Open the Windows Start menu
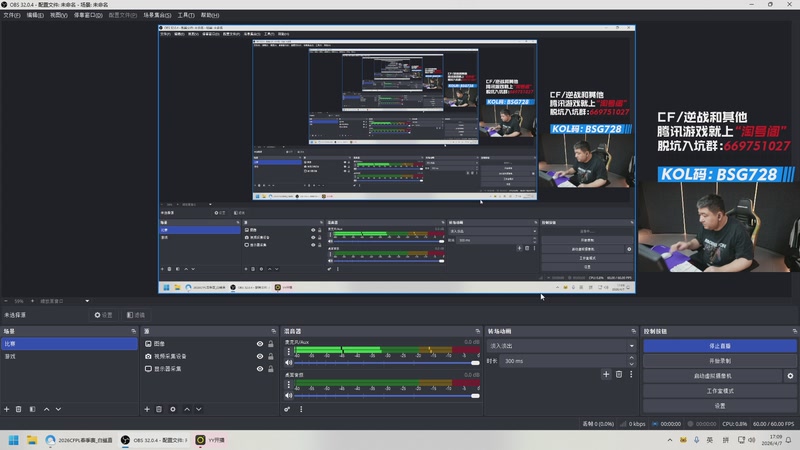The height and width of the screenshot is (450, 800). pos(14,440)
